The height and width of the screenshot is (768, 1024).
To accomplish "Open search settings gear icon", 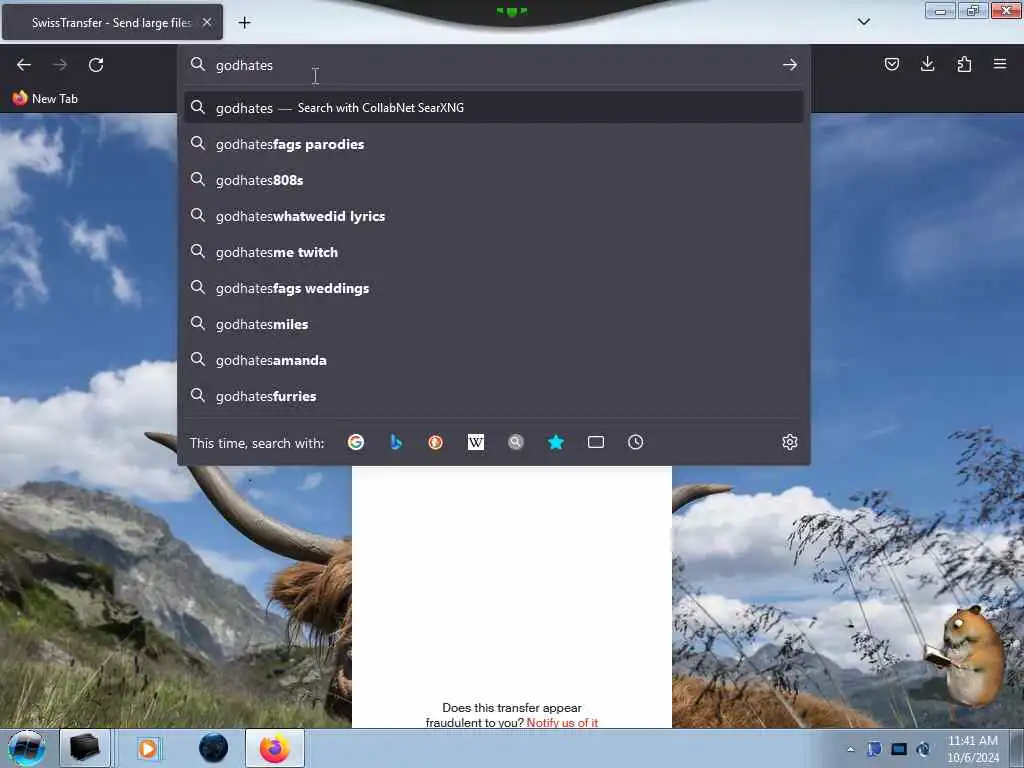I will point(790,442).
